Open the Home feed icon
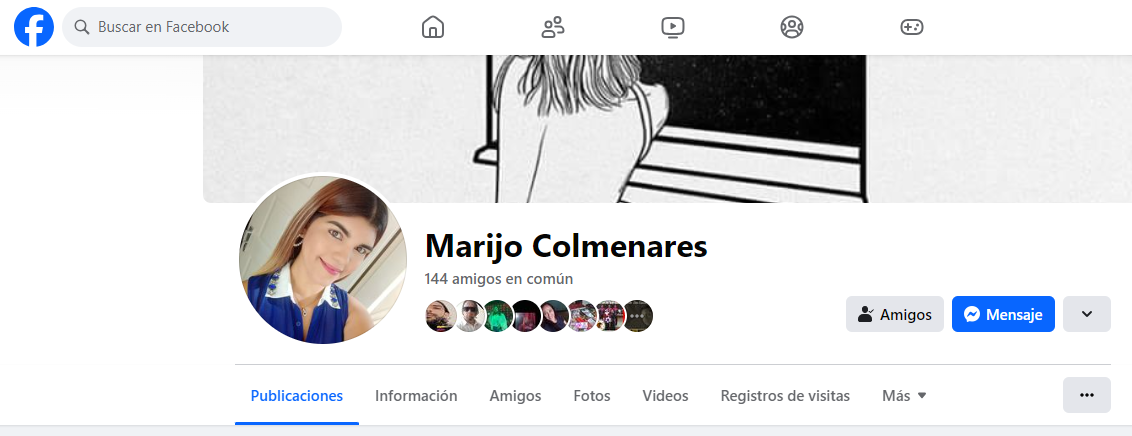The height and width of the screenshot is (436, 1132). (x=432, y=27)
